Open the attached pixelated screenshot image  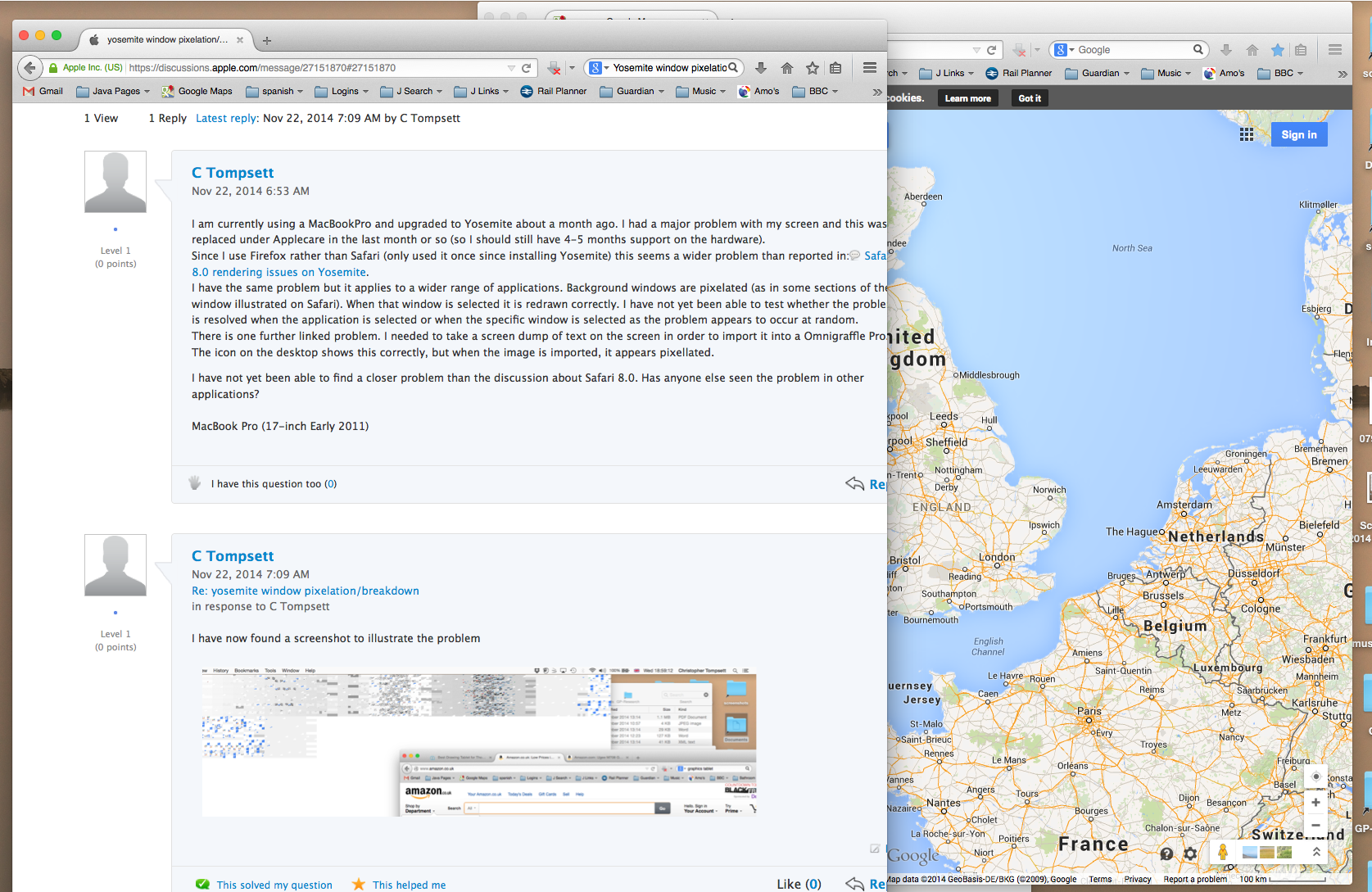tap(479, 740)
